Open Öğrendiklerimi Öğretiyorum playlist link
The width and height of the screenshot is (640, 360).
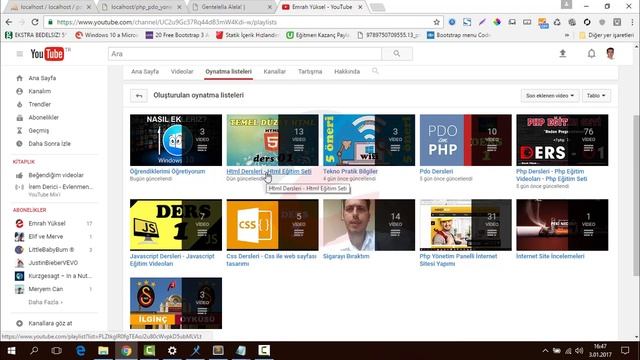coord(167,171)
